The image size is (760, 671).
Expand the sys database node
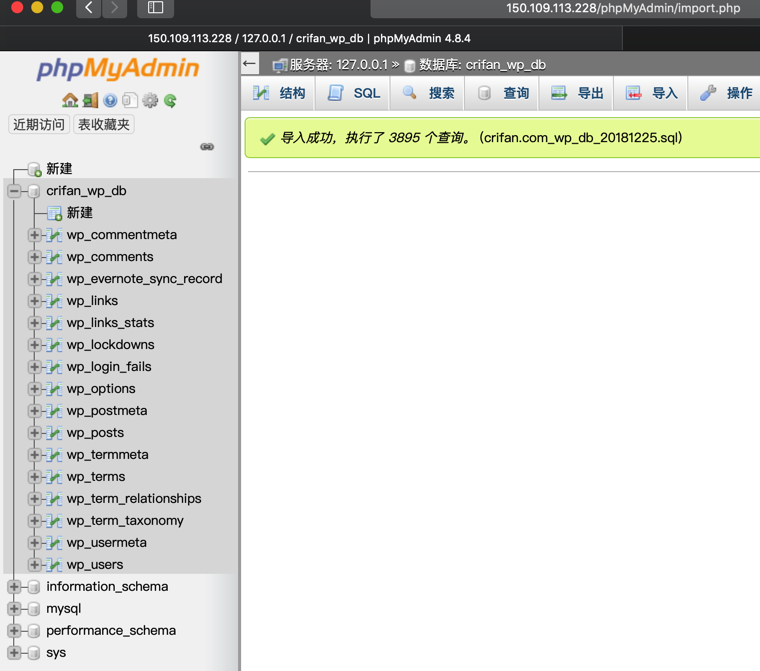coord(14,653)
